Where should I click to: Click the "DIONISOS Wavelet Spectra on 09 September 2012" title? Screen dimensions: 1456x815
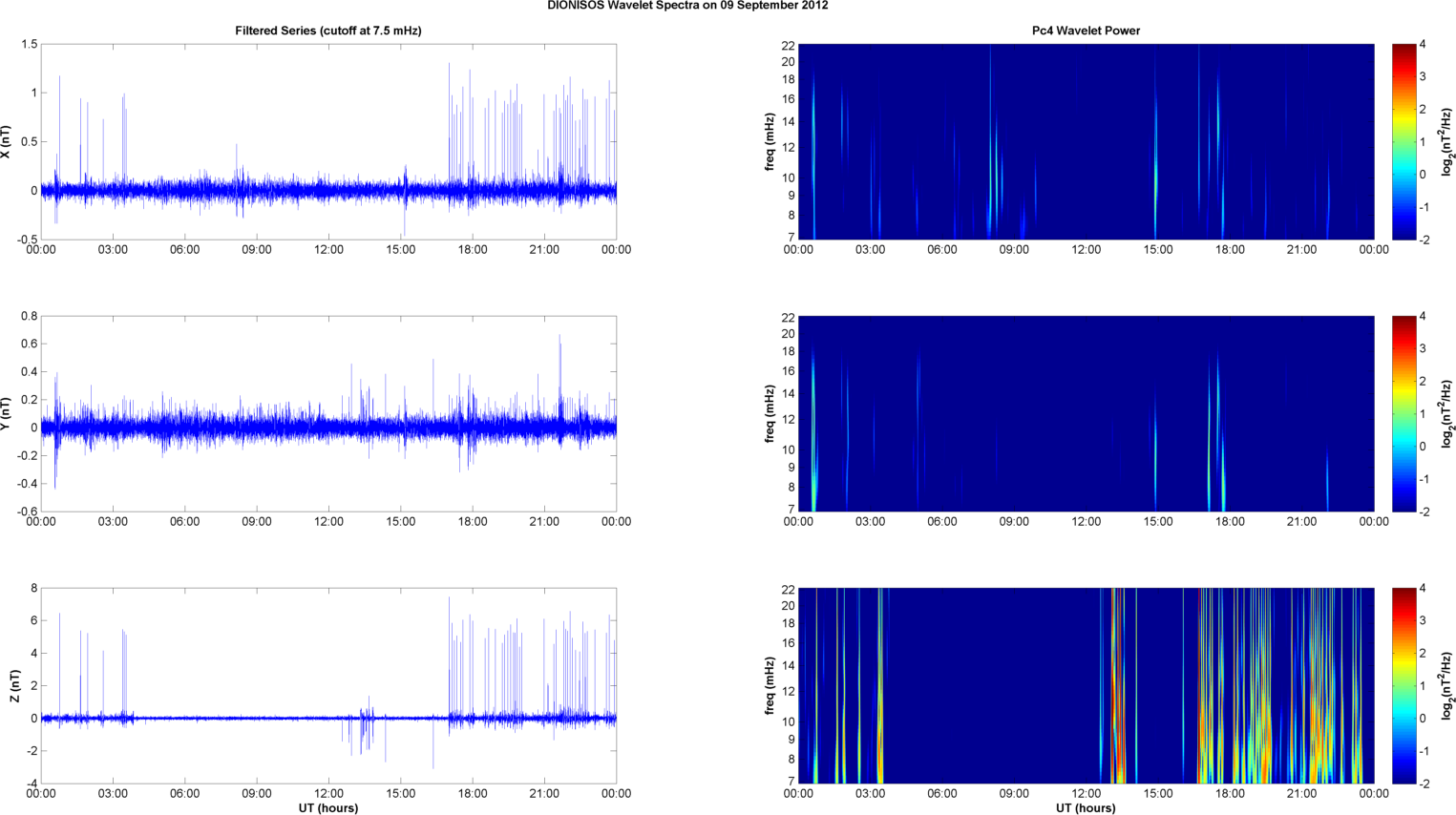(x=687, y=6)
